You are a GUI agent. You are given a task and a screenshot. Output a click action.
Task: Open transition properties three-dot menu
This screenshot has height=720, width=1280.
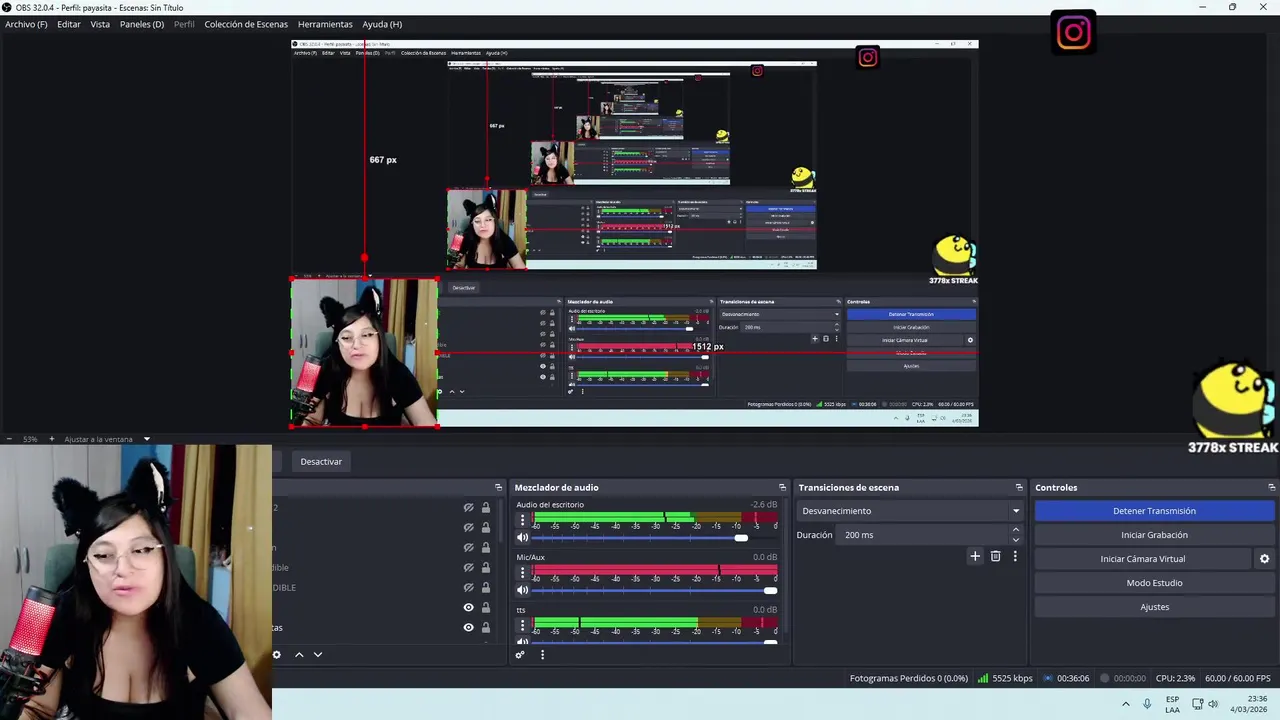pos(1015,556)
